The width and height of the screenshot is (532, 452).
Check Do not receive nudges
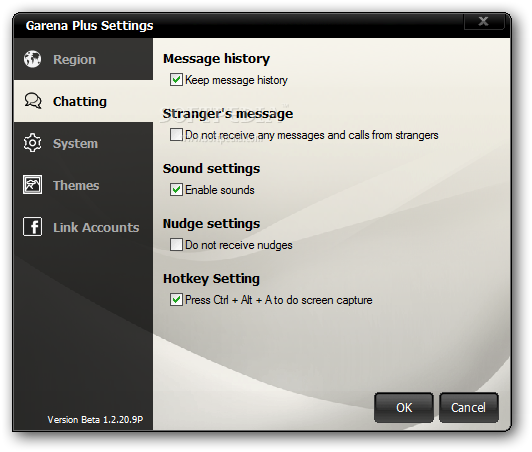tap(176, 245)
